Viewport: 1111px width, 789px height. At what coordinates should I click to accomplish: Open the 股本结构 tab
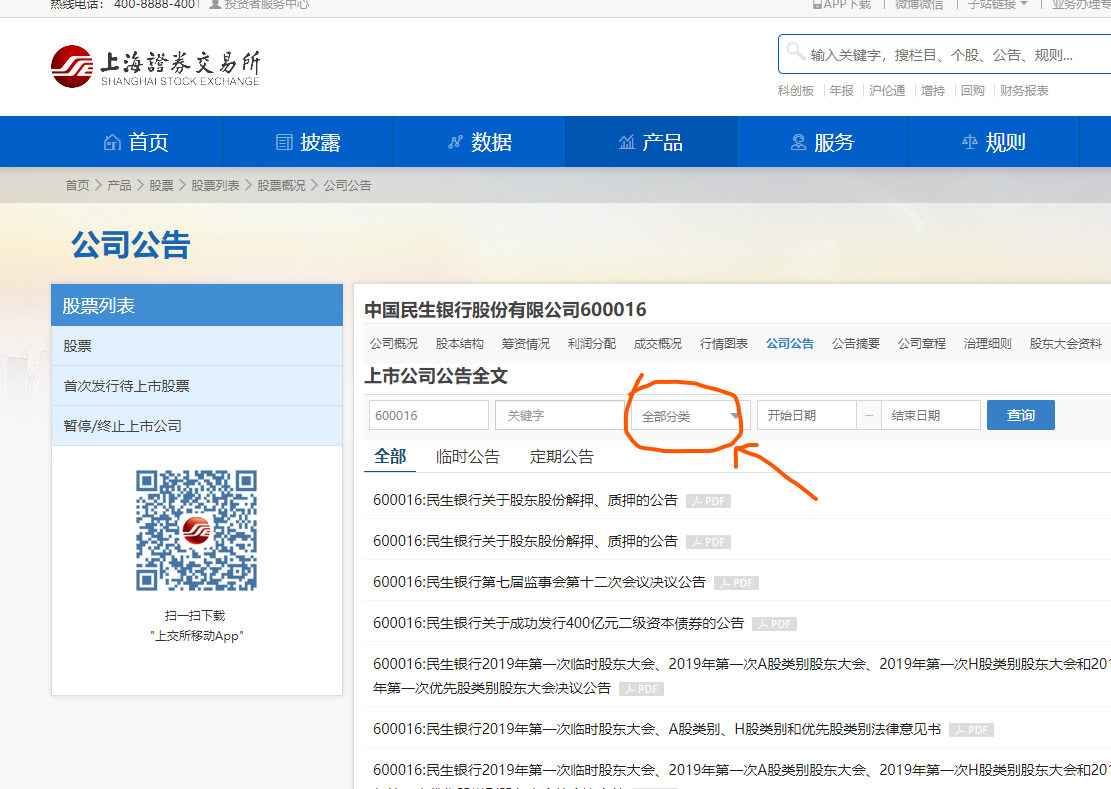(x=460, y=344)
